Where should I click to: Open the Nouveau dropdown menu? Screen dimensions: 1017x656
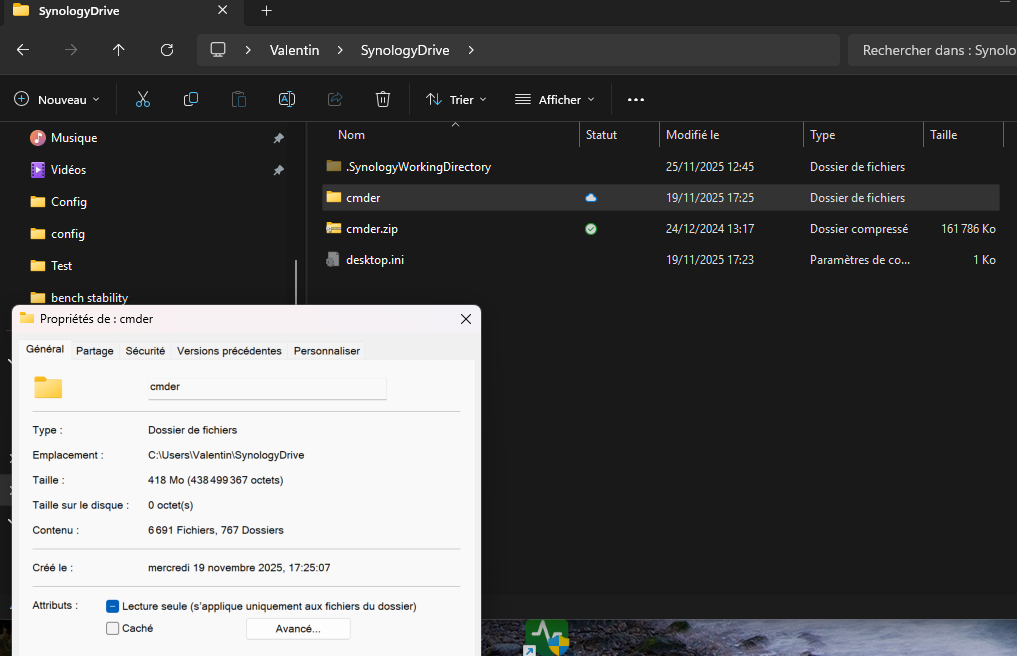(x=58, y=99)
